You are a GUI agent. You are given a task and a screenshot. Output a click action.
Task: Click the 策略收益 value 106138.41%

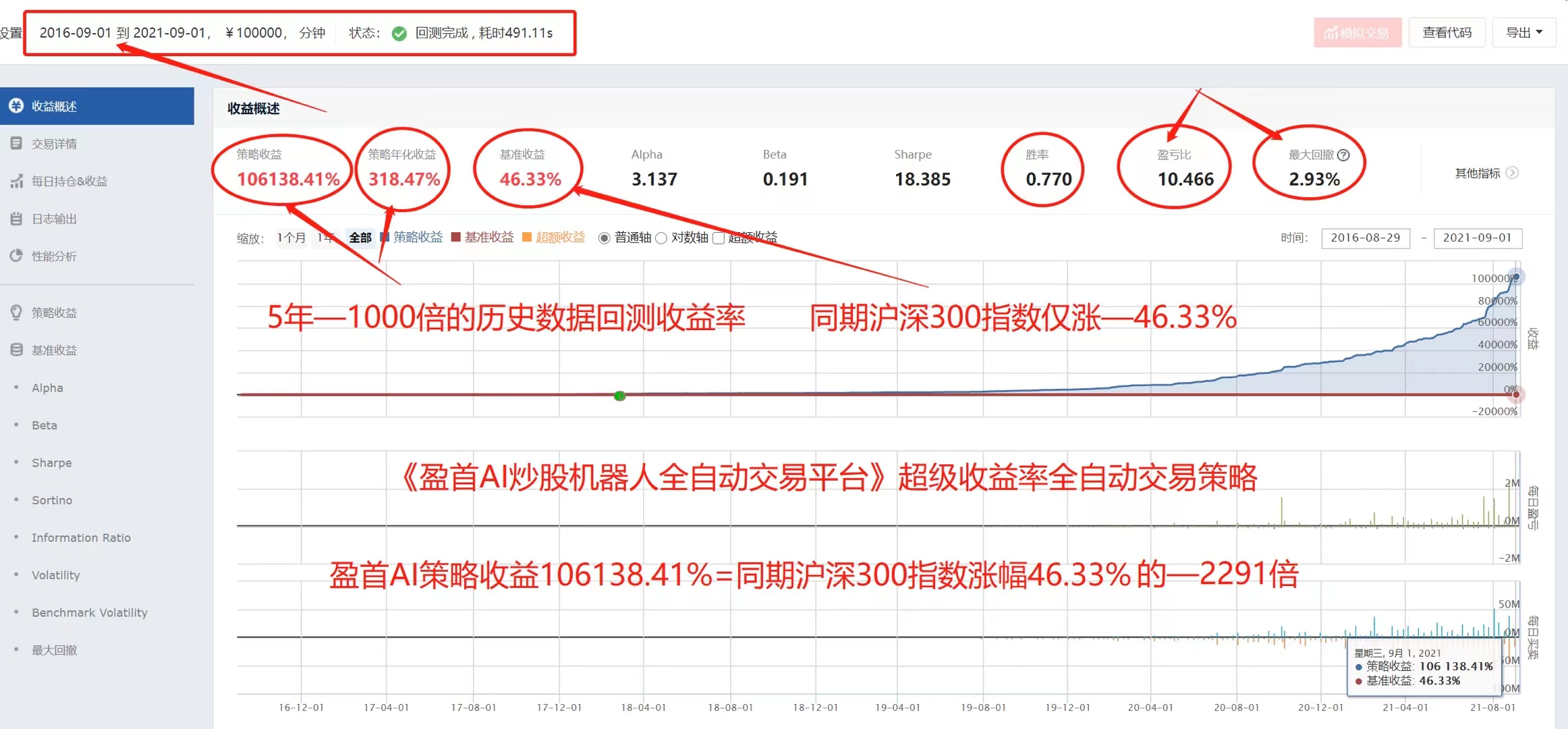click(x=288, y=179)
